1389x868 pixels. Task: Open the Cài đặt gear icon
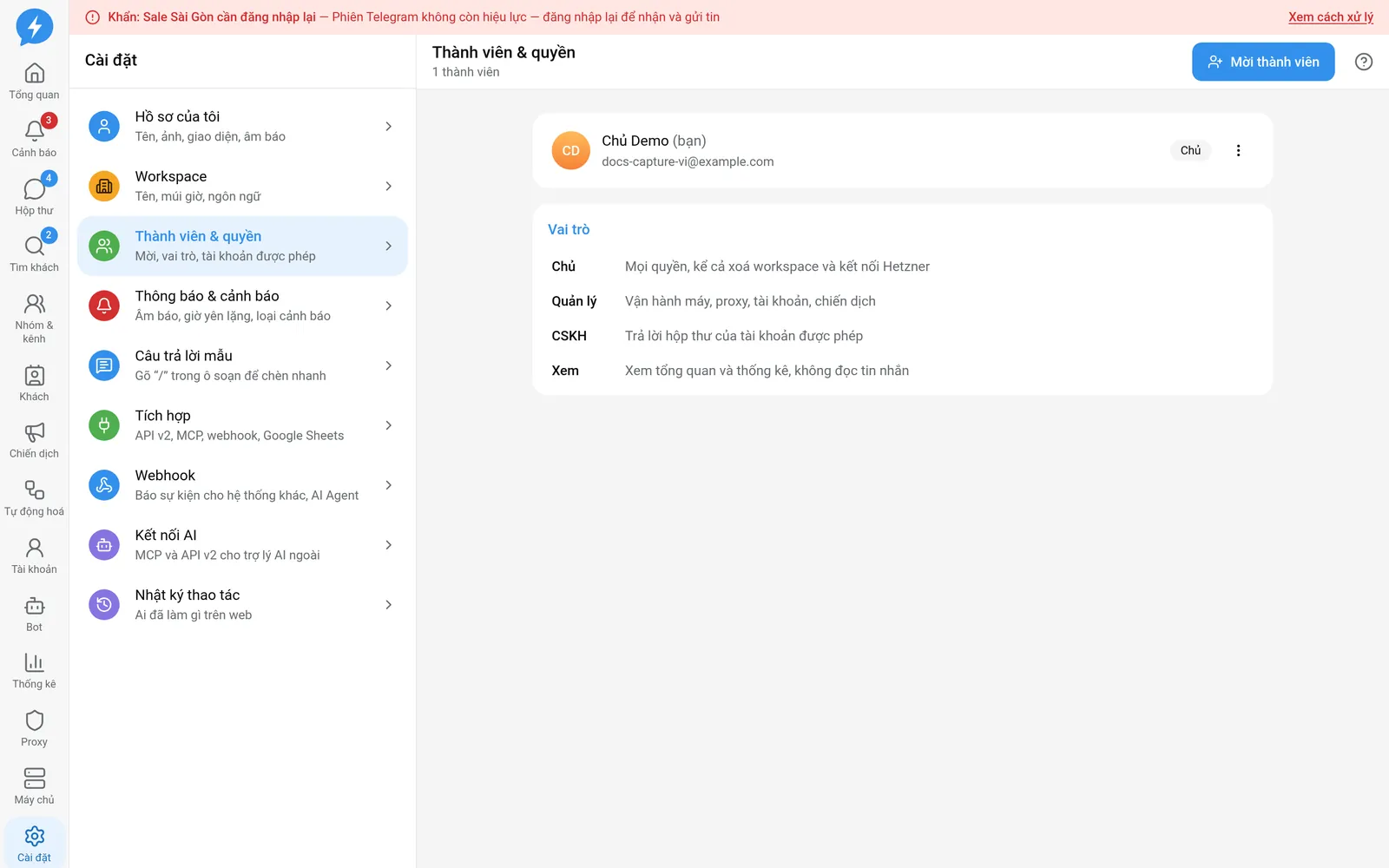[x=35, y=836]
